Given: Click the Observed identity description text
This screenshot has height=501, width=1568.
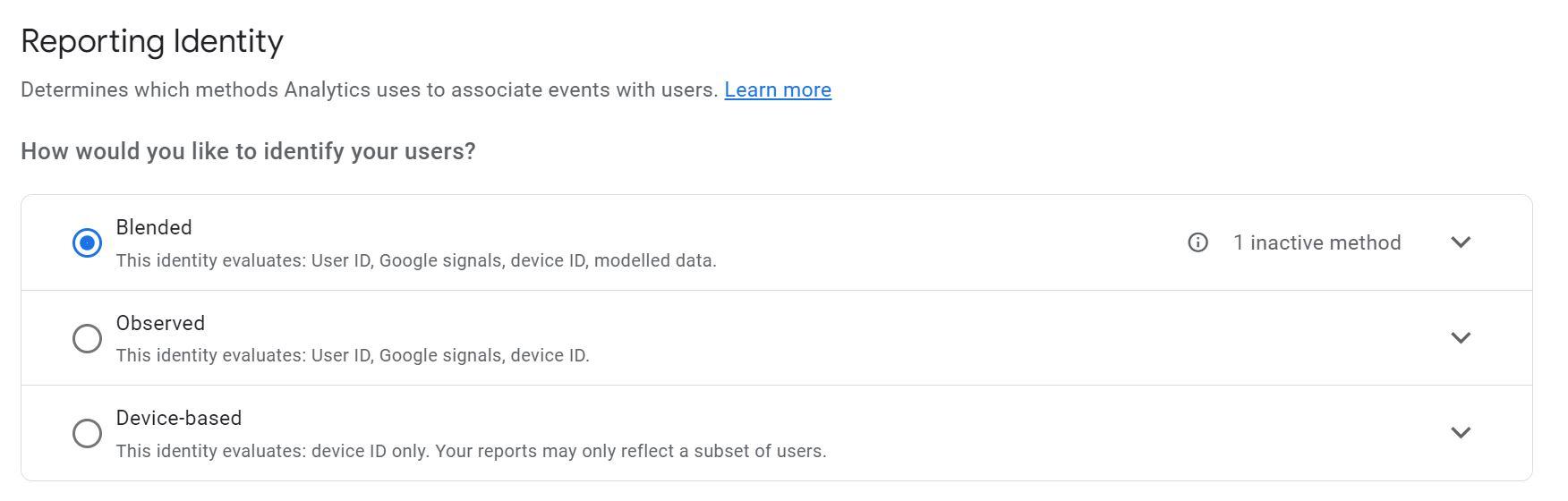Looking at the screenshot, I should [353, 355].
